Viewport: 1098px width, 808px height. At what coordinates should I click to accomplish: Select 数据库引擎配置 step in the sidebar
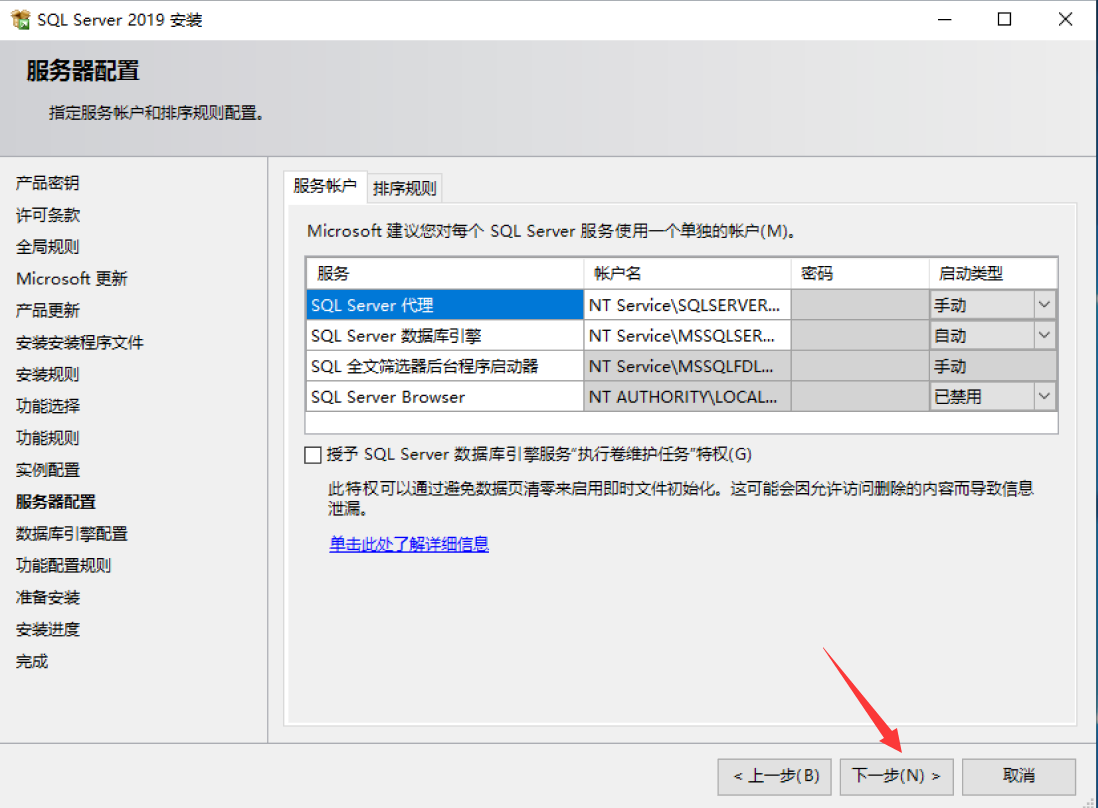(x=71, y=534)
